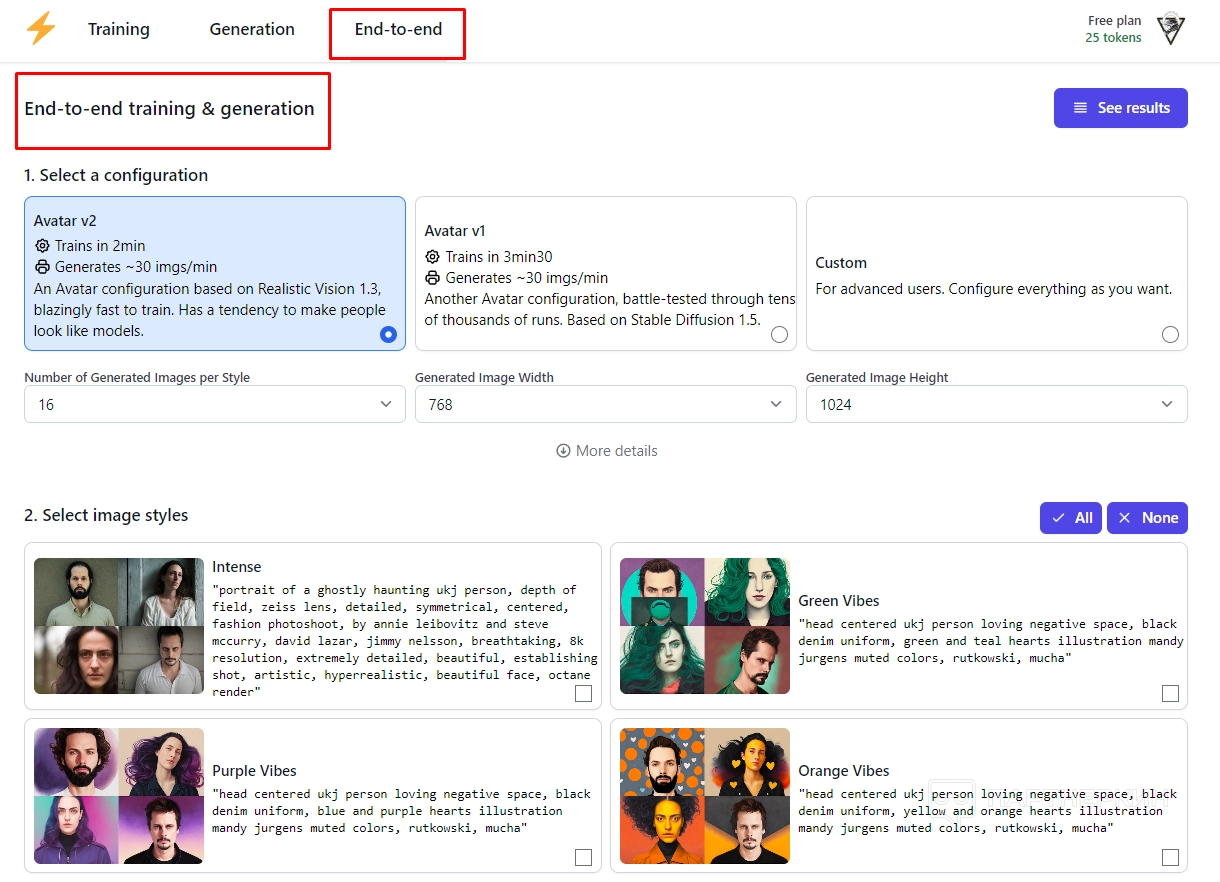
Task: Click the checkmark icon in All button
Action: click(x=1058, y=518)
